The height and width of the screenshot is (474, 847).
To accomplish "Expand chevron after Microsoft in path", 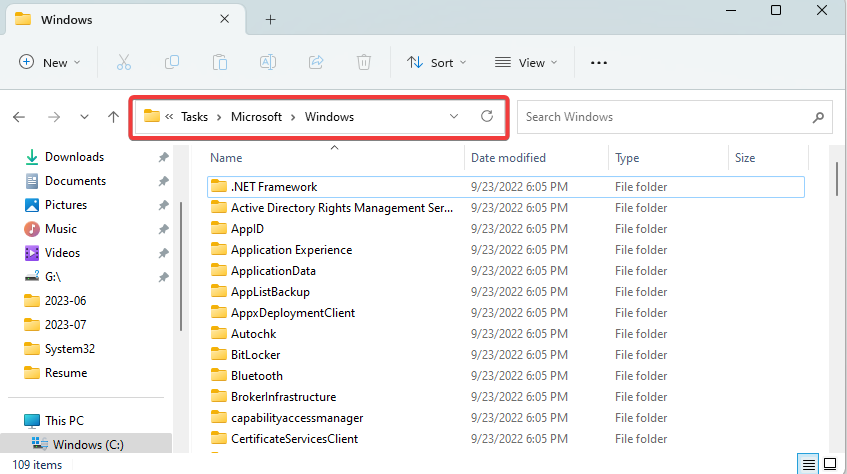I will click(x=293, y=117).
